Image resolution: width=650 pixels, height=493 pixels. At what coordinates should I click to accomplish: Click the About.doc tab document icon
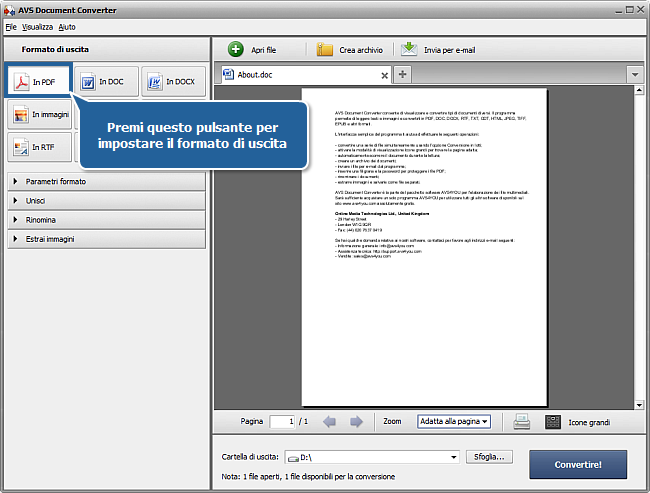point(228,74)
